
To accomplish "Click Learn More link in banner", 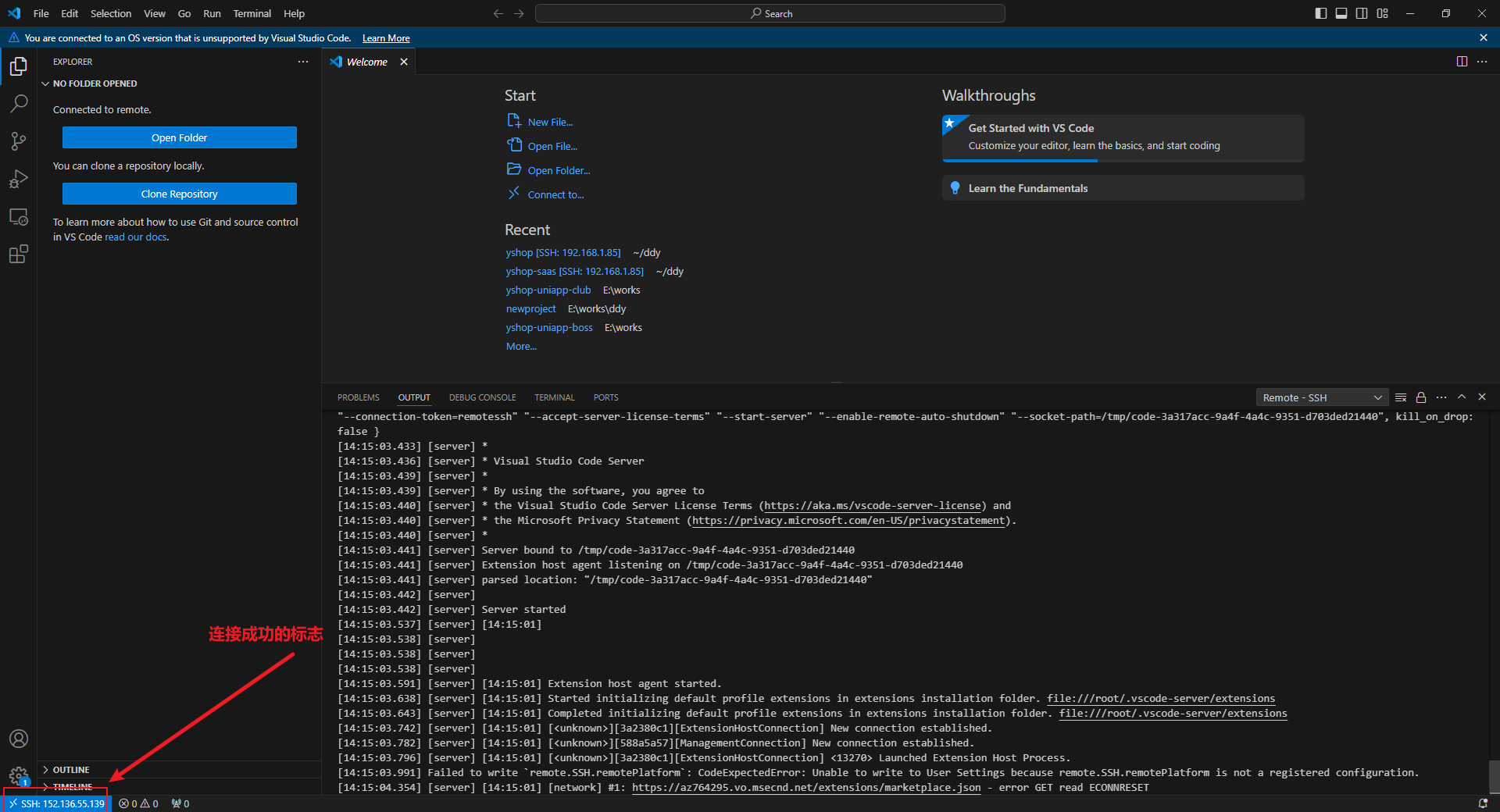I will click(x=386, y=38).
